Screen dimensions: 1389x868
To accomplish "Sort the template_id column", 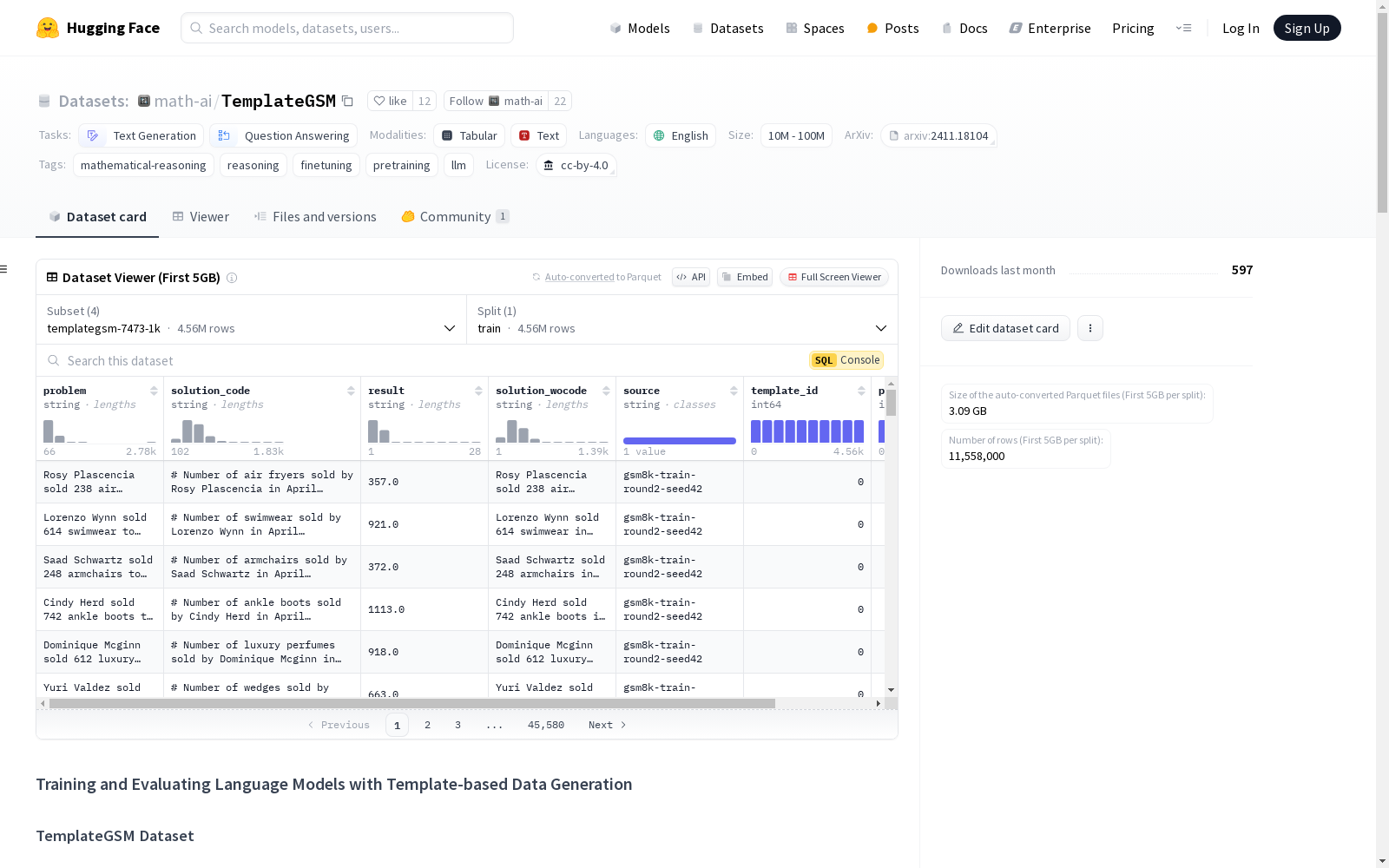I will tap(861, 391).
